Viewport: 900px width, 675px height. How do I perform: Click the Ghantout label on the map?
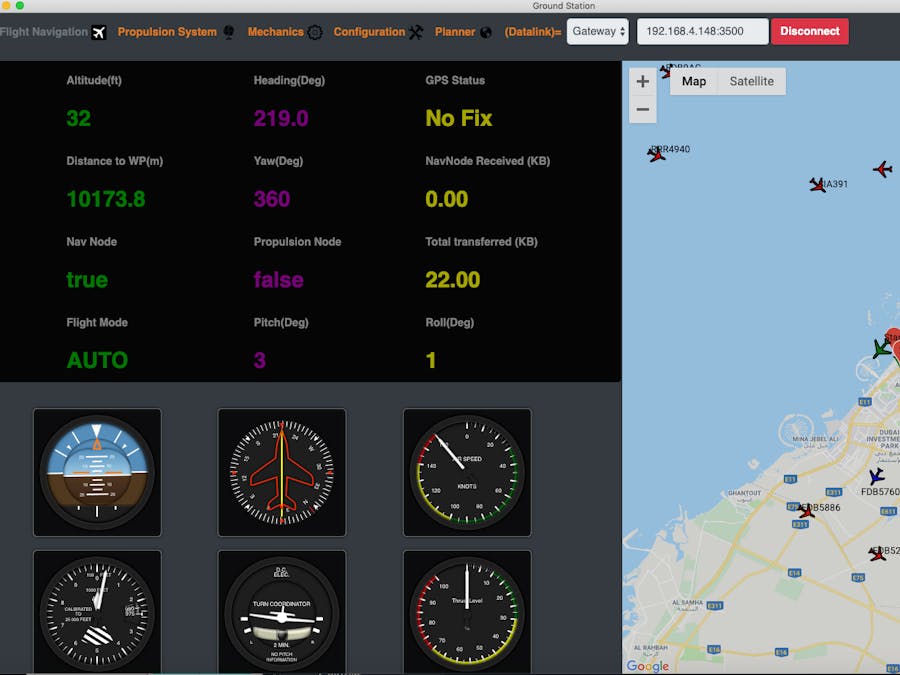click(744, 496)
